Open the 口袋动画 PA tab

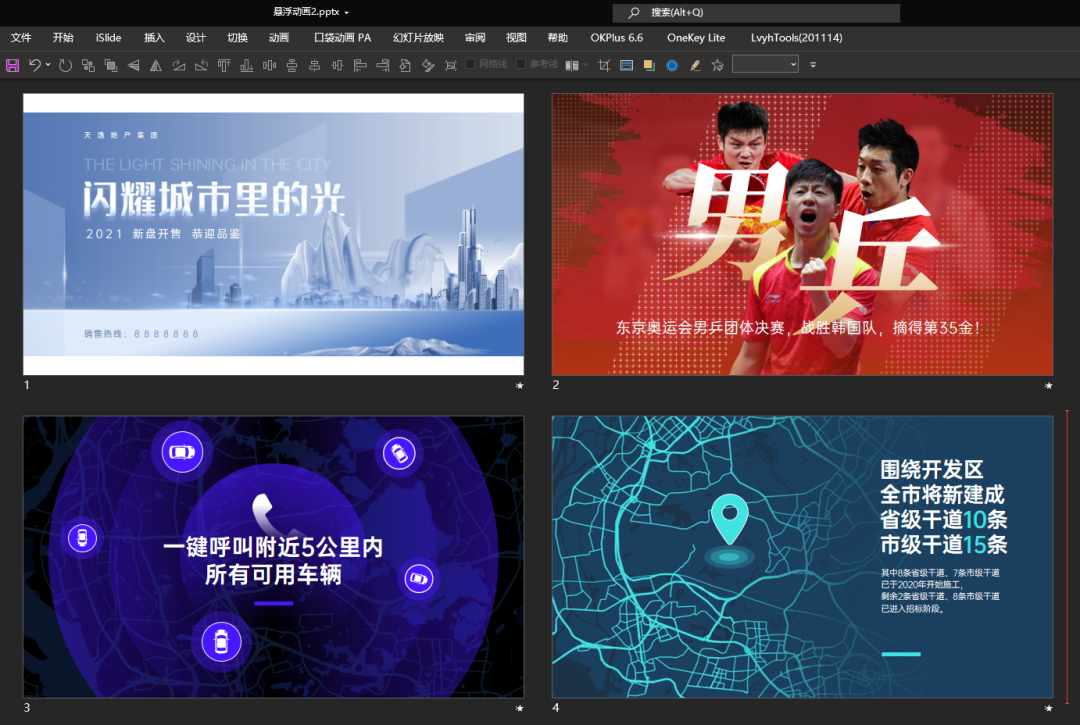tap(342, 38)
